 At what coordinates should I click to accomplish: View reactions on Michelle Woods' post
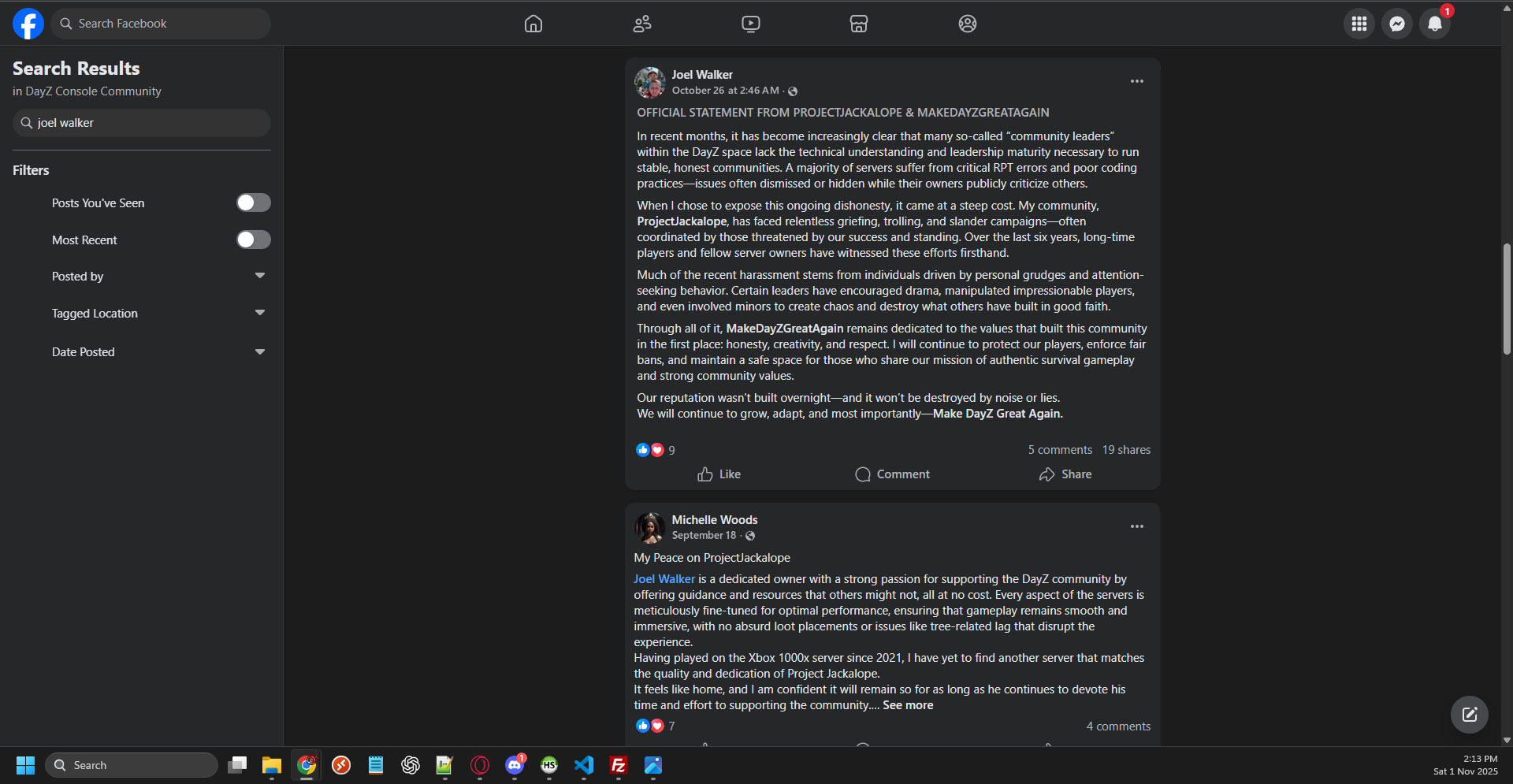(656, 726)
